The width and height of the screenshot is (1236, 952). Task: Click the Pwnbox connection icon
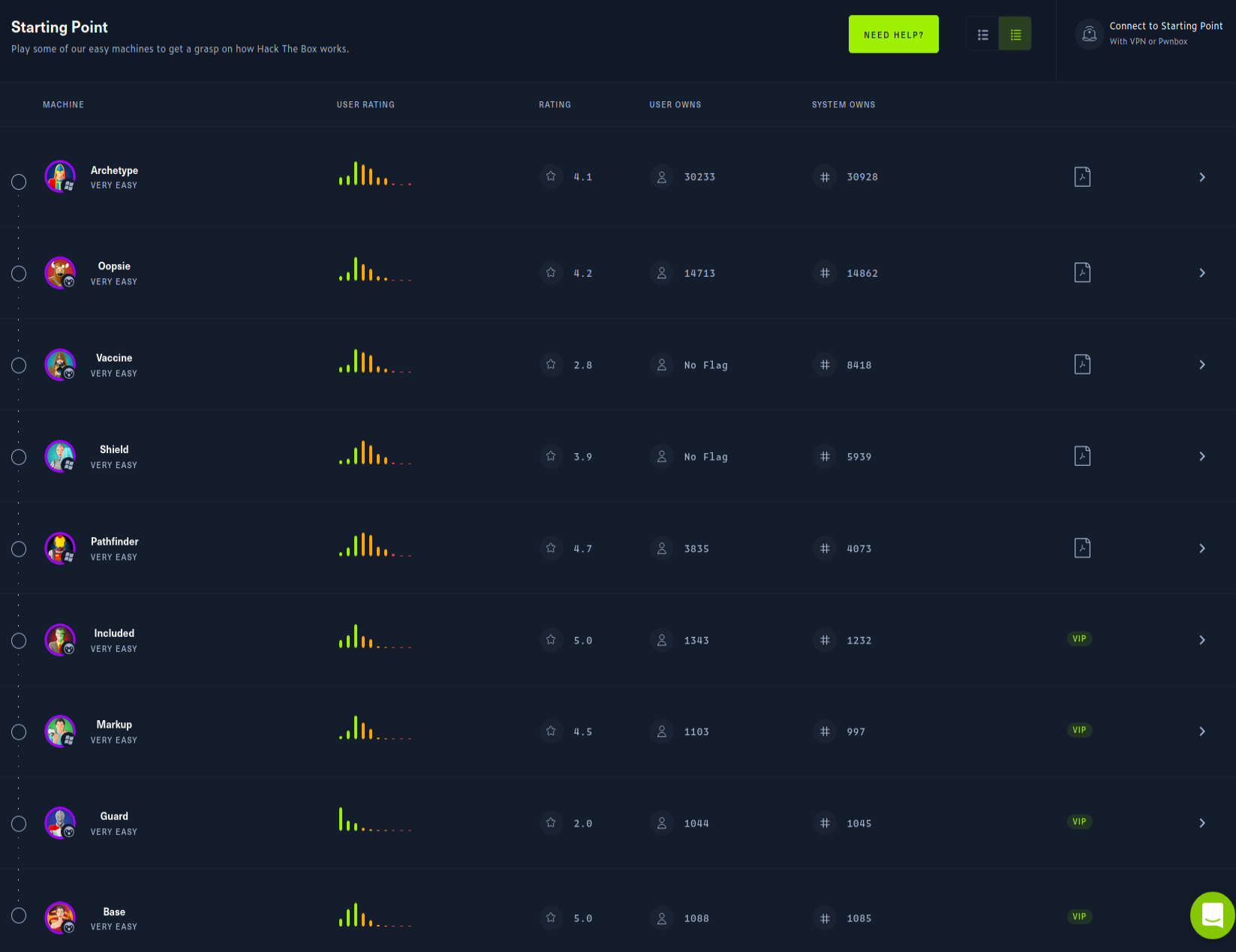click(1089, 35)
